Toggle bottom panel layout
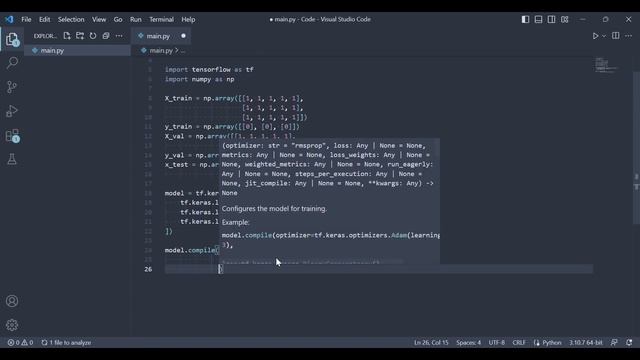The width and height of the screenshot is (640, 360). (x=538, y=19)
